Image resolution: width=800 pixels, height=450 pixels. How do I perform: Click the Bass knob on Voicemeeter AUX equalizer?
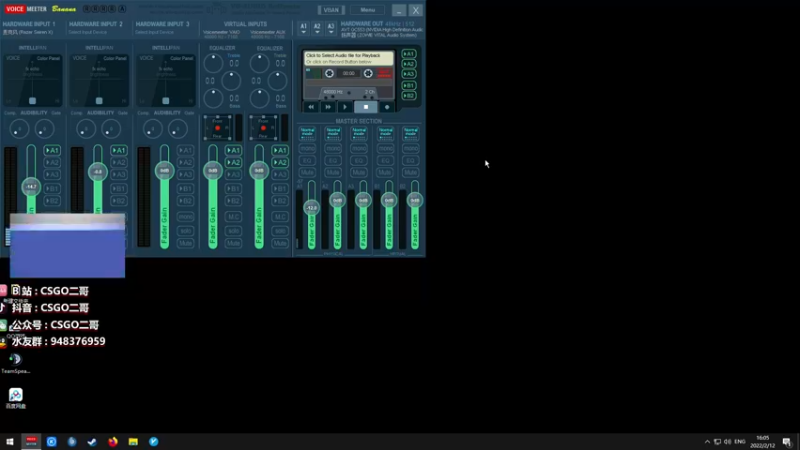(x=259, y=98)
